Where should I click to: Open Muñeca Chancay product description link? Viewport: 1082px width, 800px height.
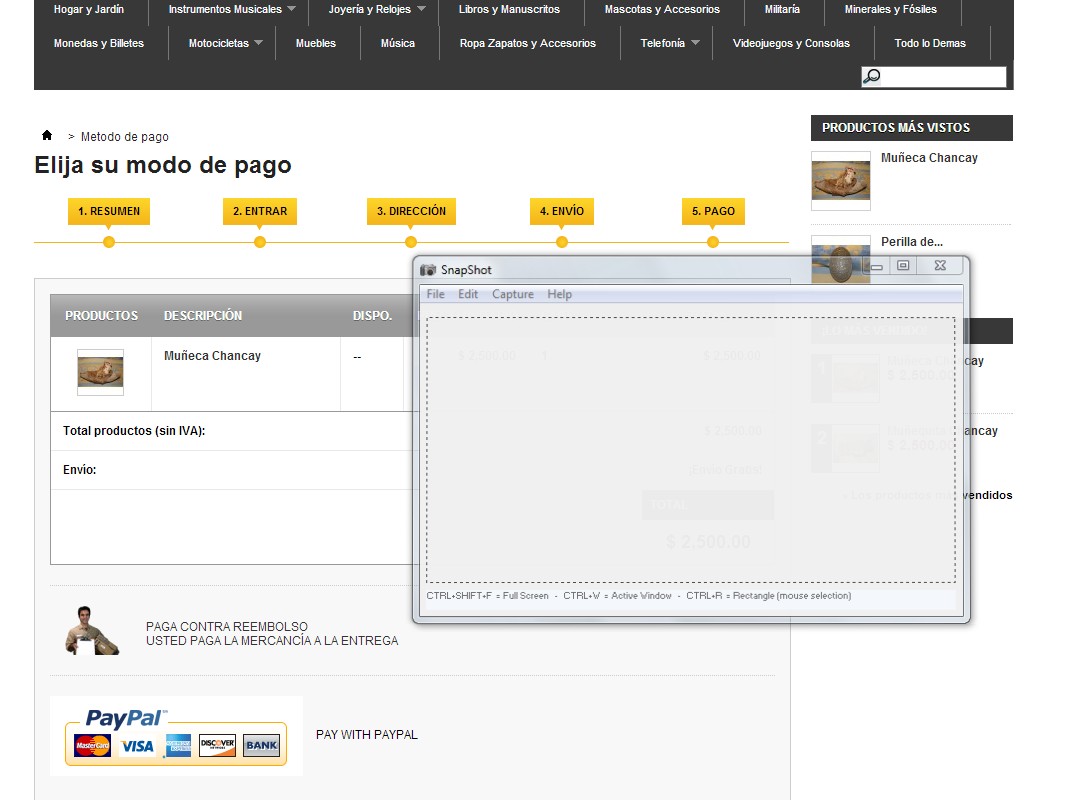(x=212, y=356)
